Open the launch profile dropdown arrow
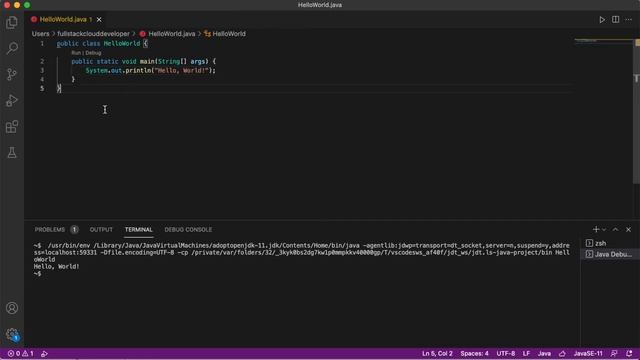Image resolution: width=640 pixels, height=360 pixels. 604,229
